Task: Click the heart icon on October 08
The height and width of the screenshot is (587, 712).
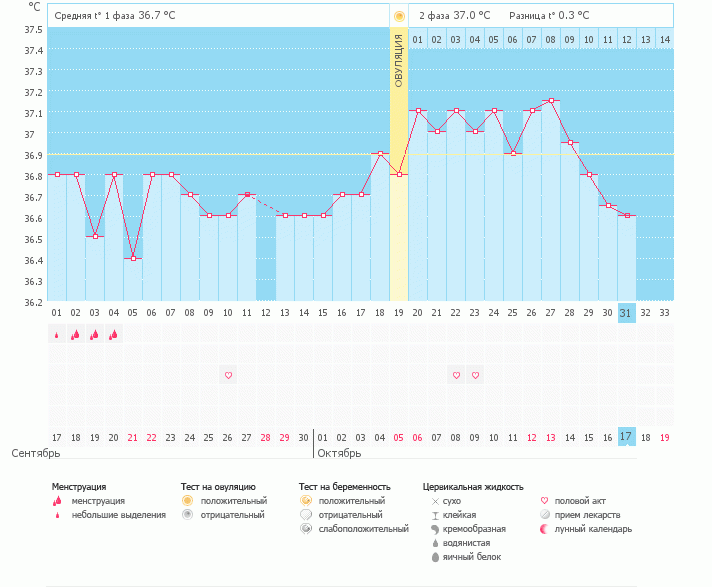Action: point(456,375)
